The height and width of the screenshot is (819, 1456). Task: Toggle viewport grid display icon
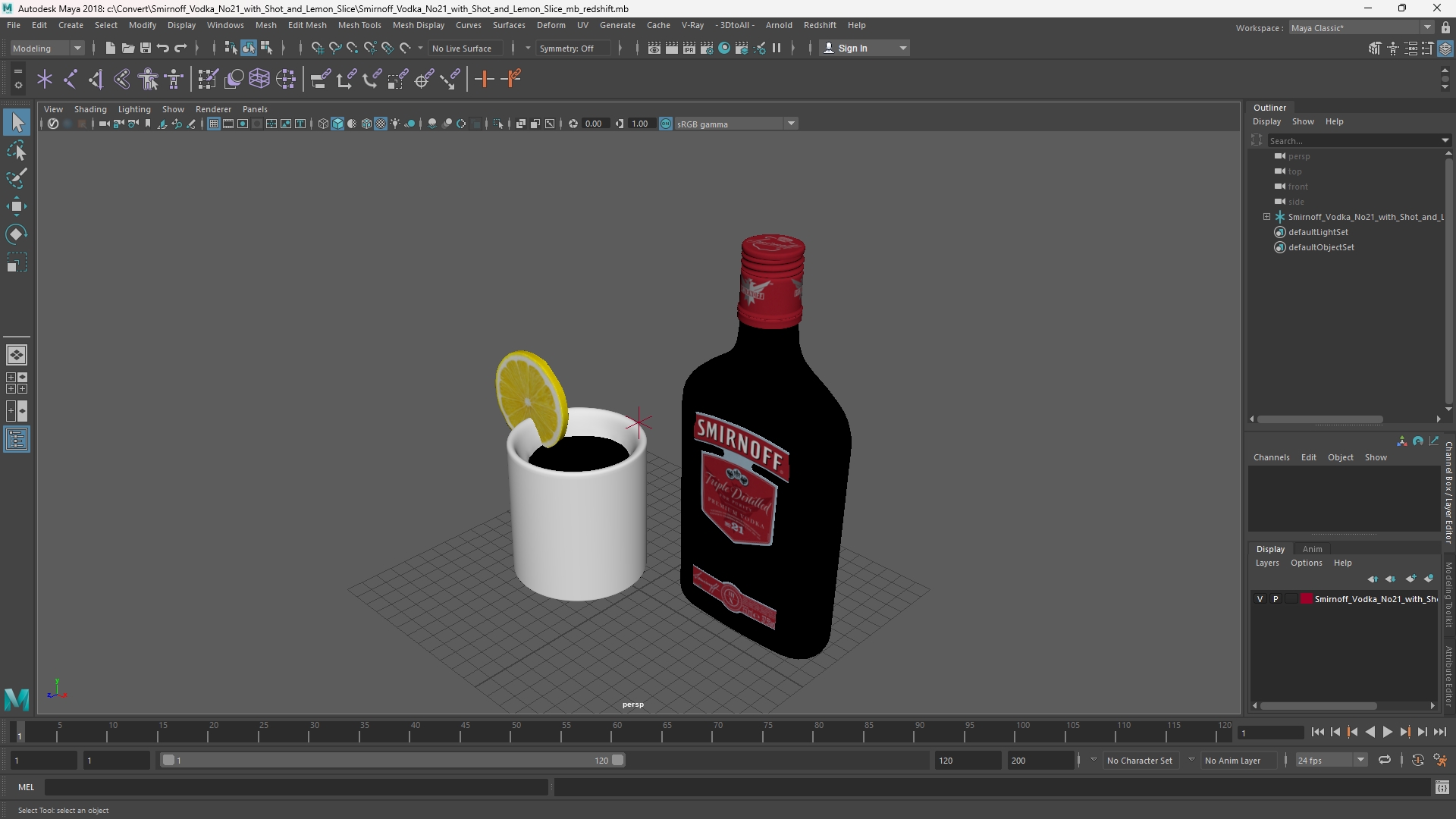[214, 124]
